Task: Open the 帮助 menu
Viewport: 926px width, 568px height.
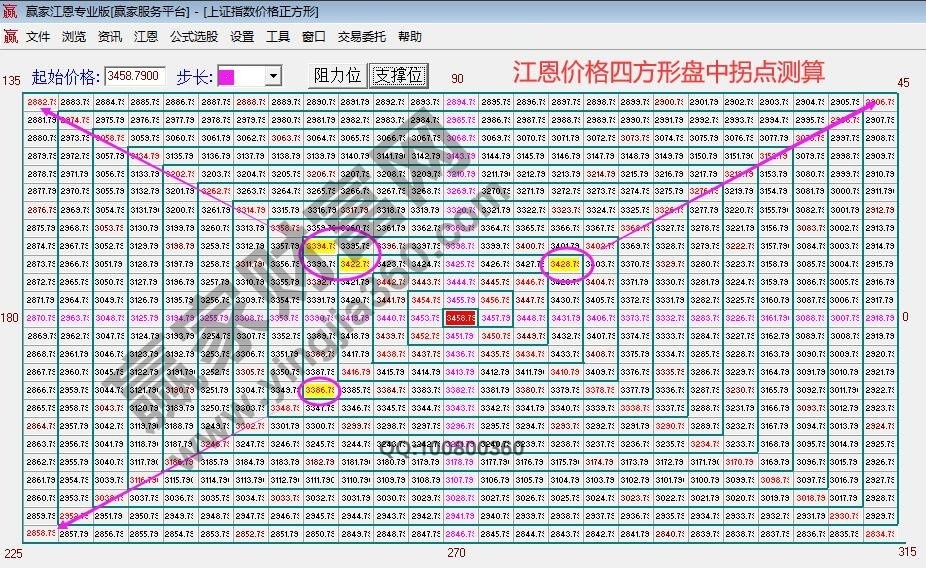Action: click(x=410, y=37)
